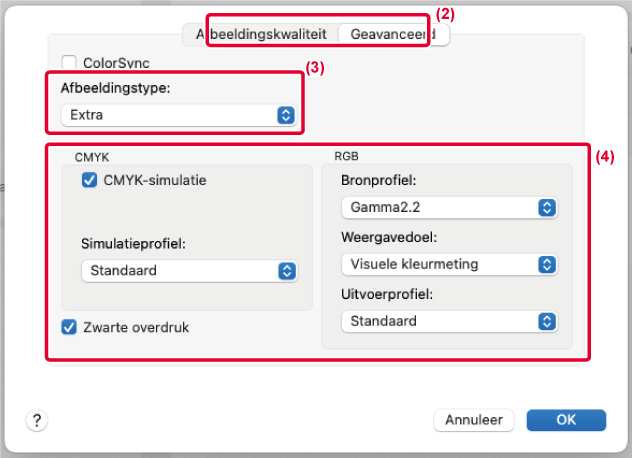
Task: Click the Uitvoerprofiel dropdown arrow icon
Action: [x=546, y=321]
